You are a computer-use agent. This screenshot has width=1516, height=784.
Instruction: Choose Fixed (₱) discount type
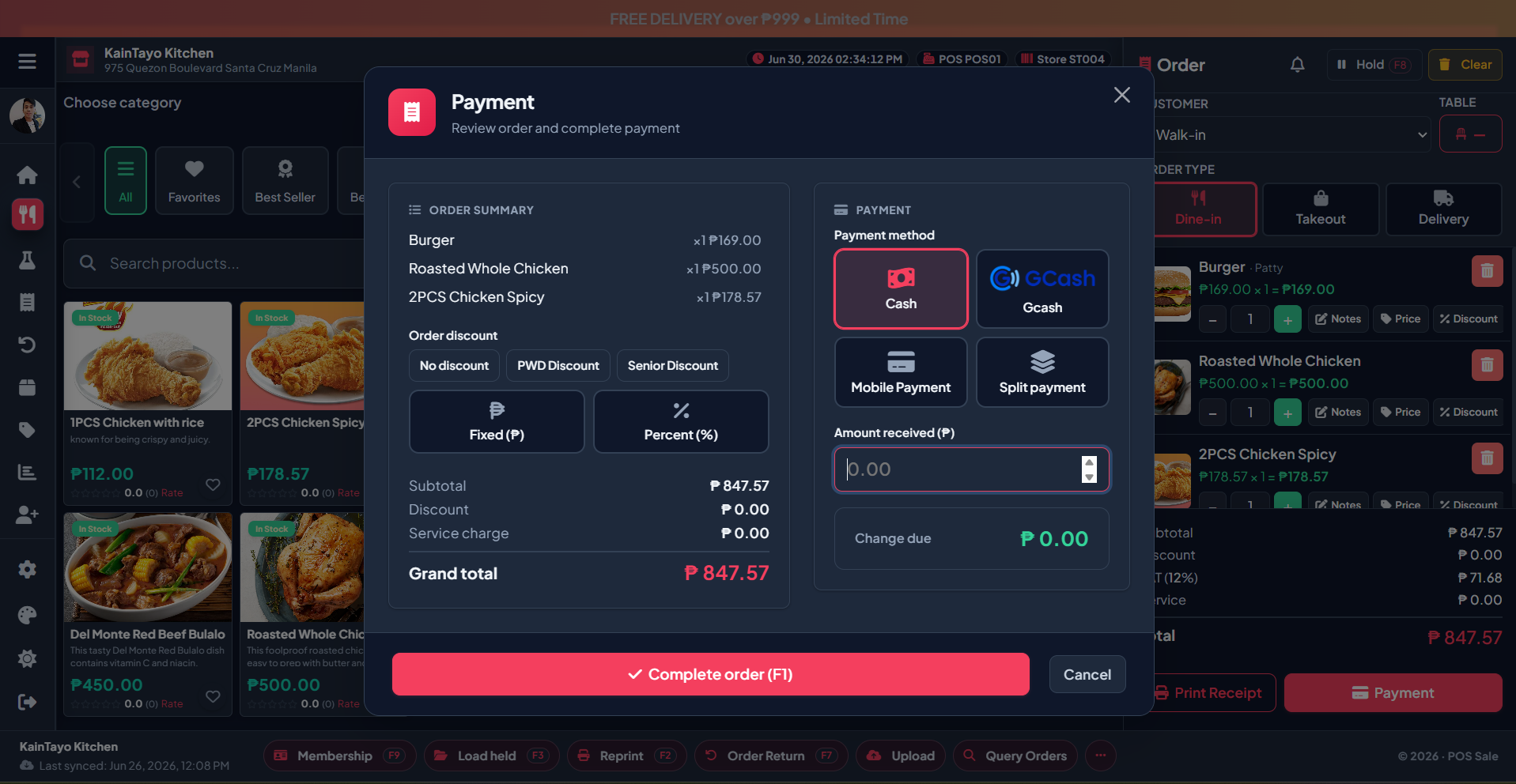click(x=497, y=421)
